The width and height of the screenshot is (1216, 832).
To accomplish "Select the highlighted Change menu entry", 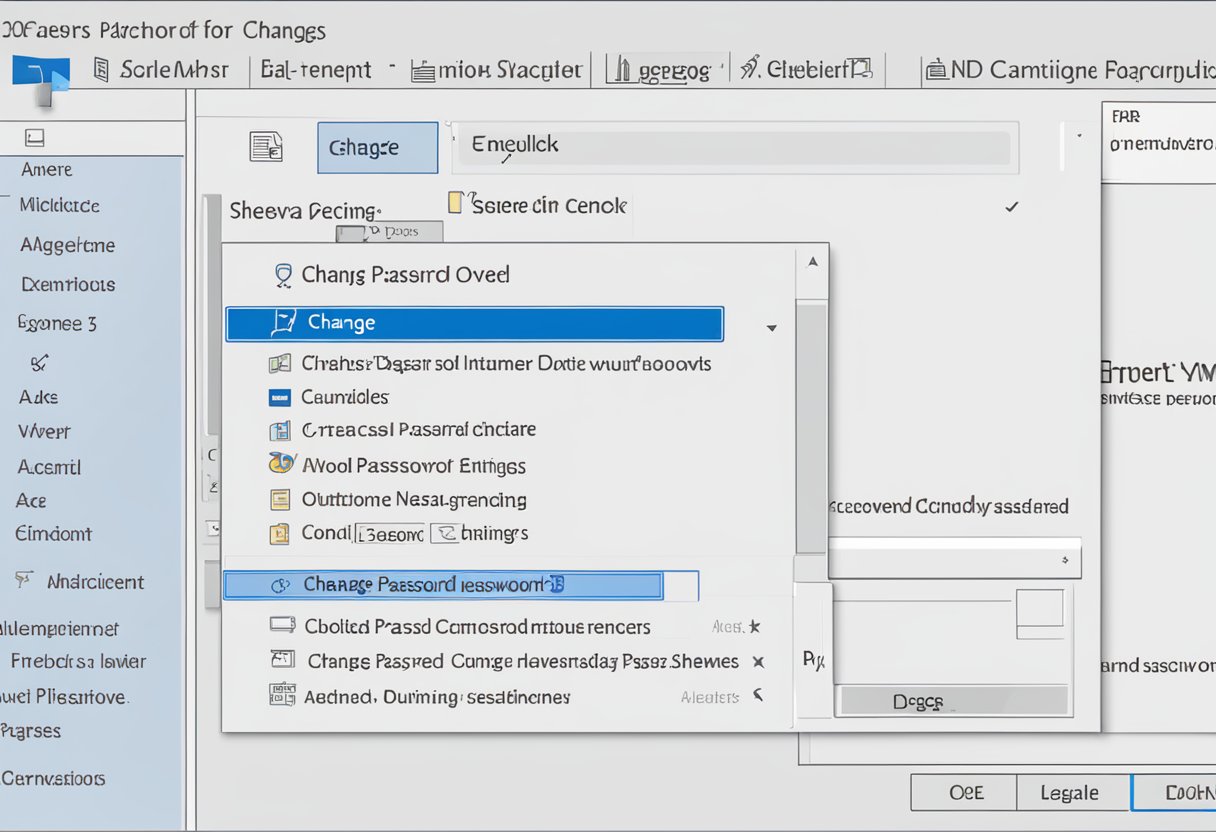I will tap(473, 323).
